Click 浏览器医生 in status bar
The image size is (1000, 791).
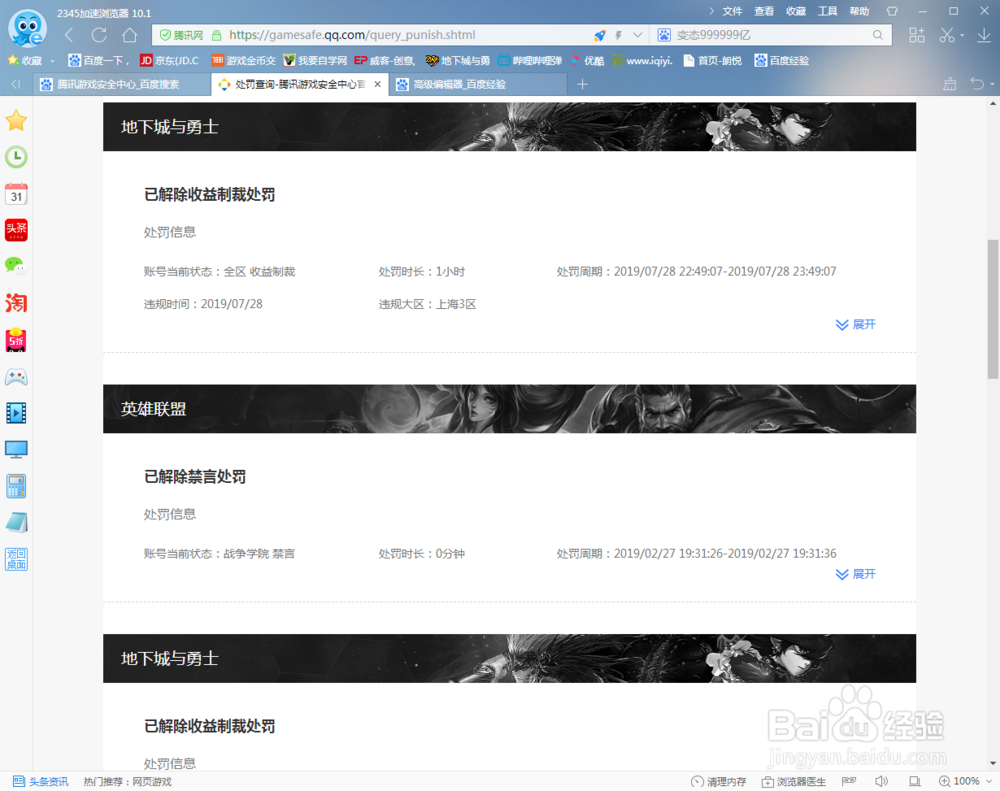pos(794,781)
